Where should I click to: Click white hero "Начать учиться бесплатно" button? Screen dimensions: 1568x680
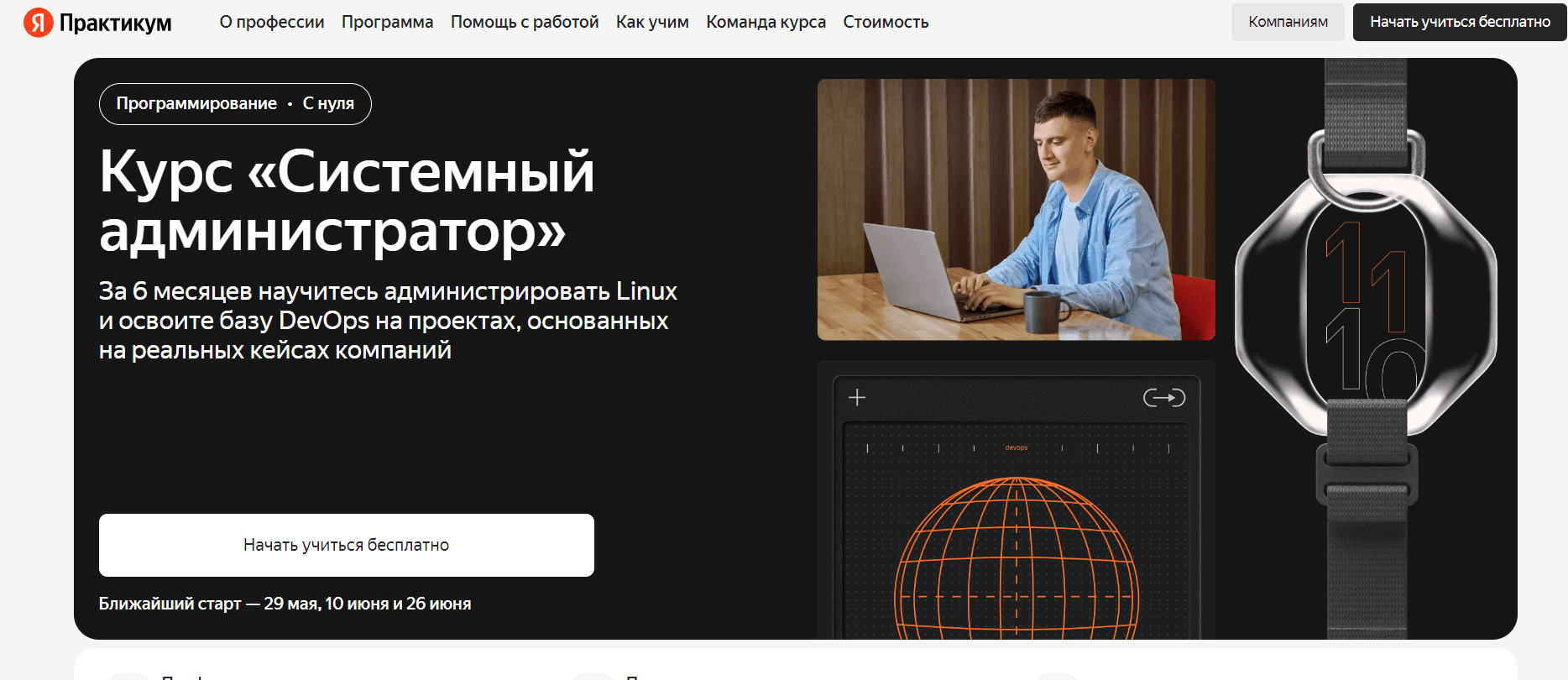click(346, 545)
